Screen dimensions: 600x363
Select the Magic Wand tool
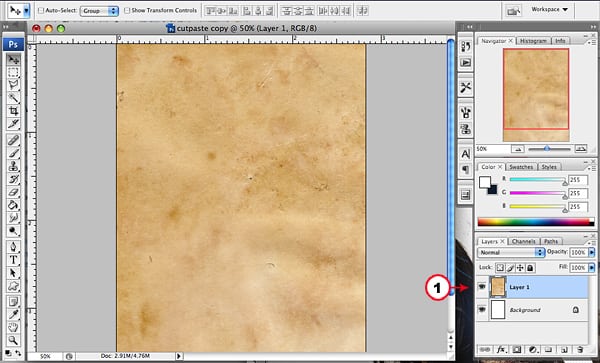pos(13,98)
